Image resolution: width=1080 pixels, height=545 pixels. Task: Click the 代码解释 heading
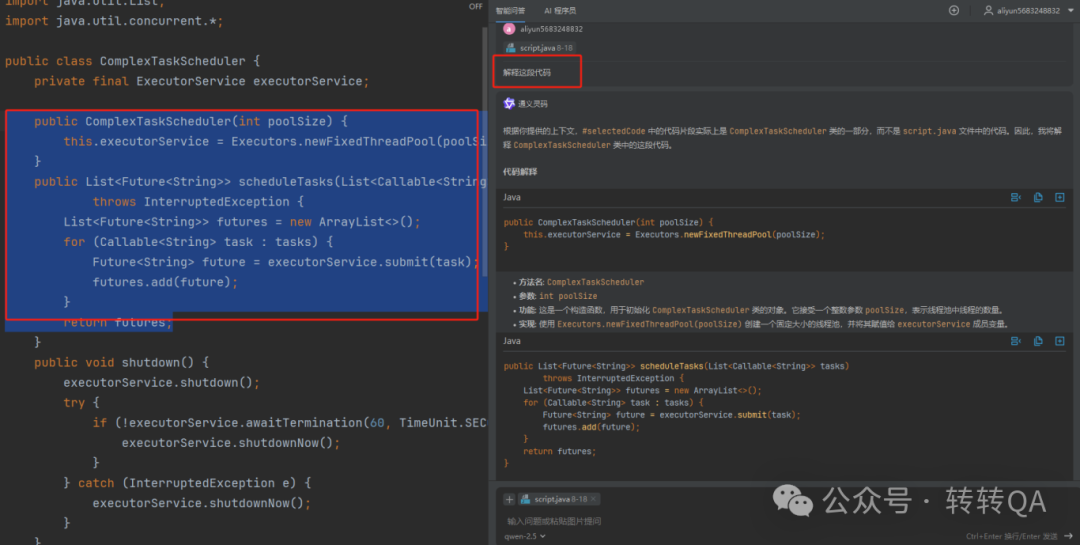520,172
